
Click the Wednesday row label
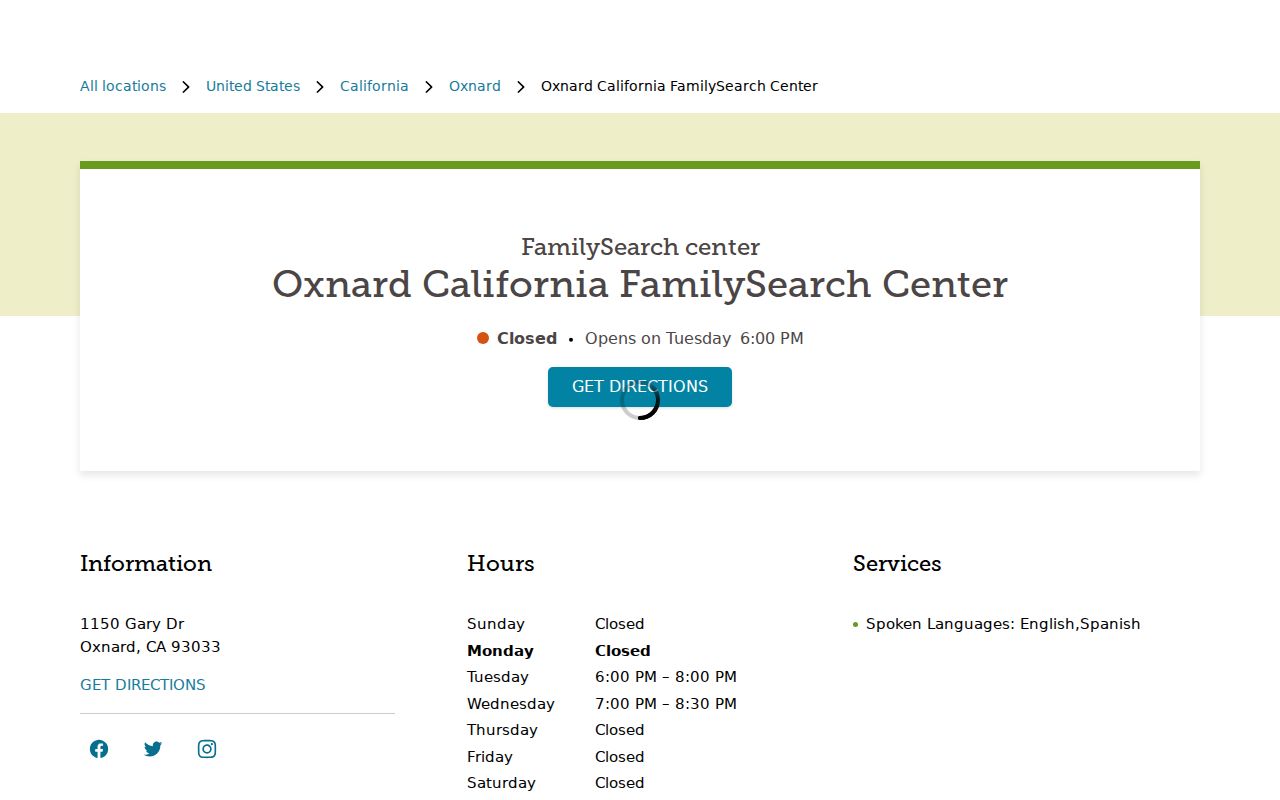tap(511, 704)
